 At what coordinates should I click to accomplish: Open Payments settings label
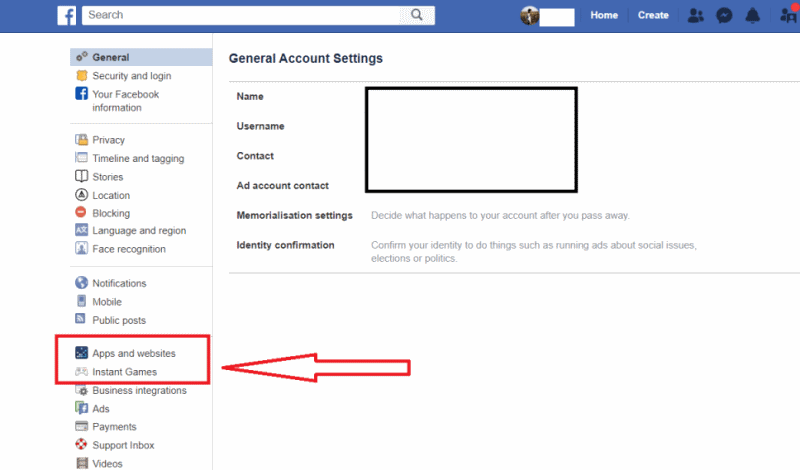[114, 427]
